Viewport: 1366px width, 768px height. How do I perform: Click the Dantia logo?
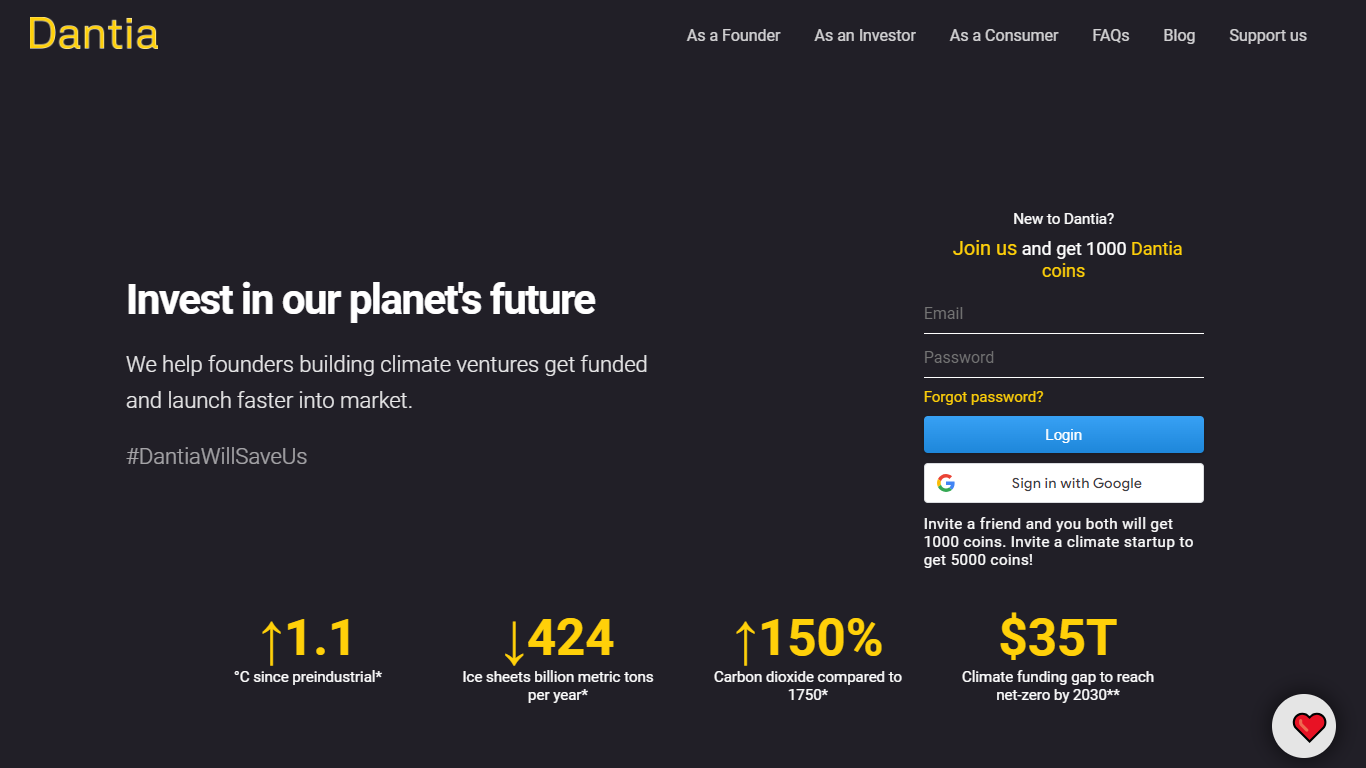(x=93, y=34)
